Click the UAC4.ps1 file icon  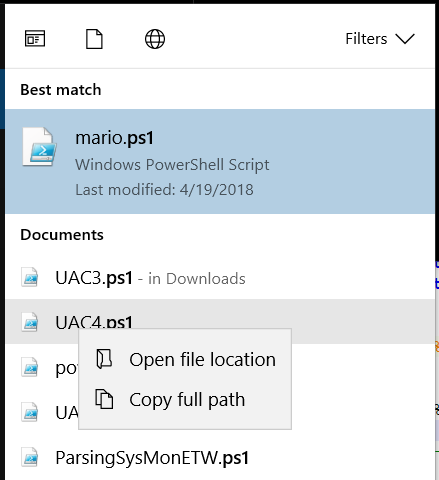click(29, 322)
